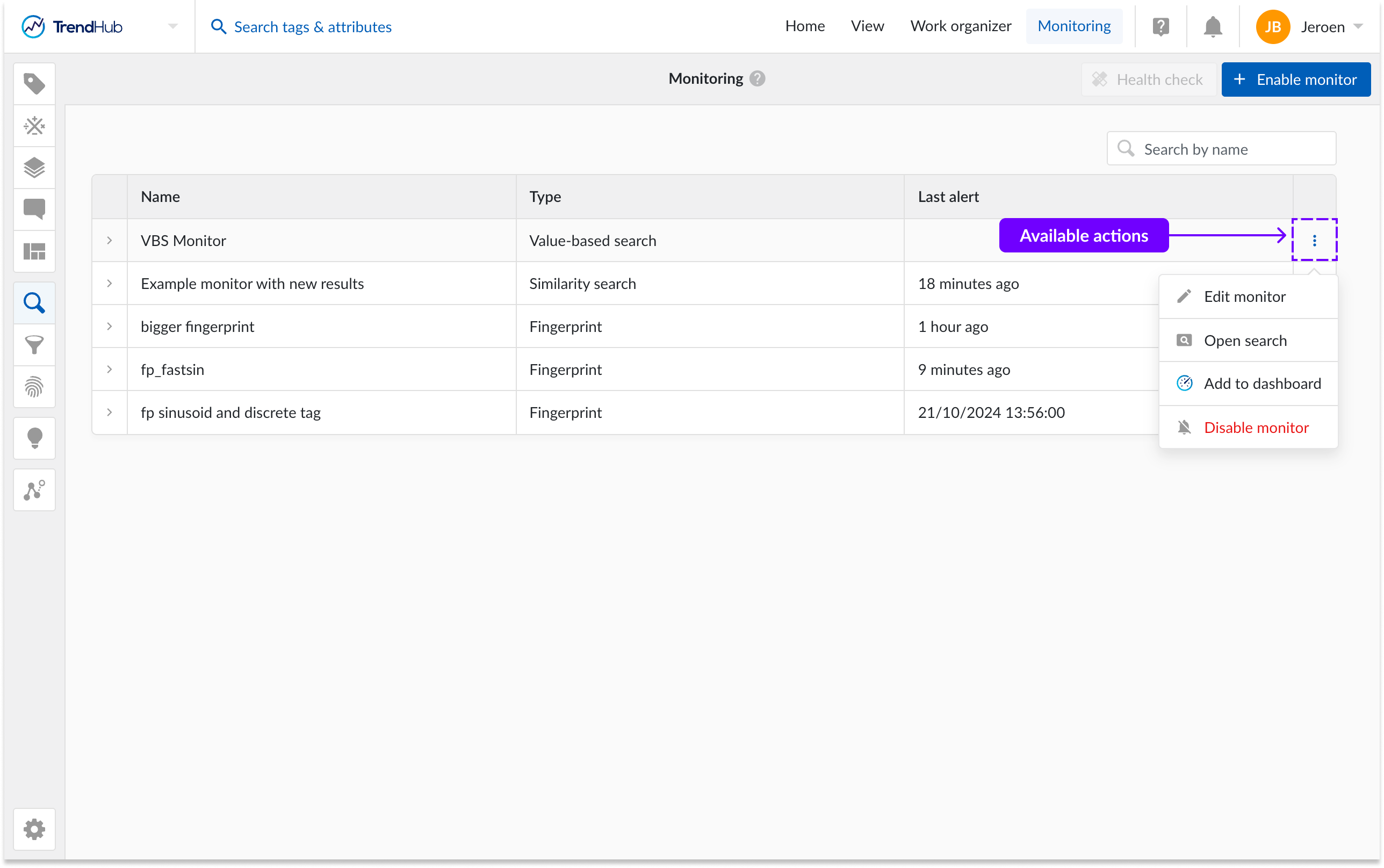Expand the fp_fastsin row chevron
Screen dimensions: 1384x868
pyautogui.click(x=109, y=369)
